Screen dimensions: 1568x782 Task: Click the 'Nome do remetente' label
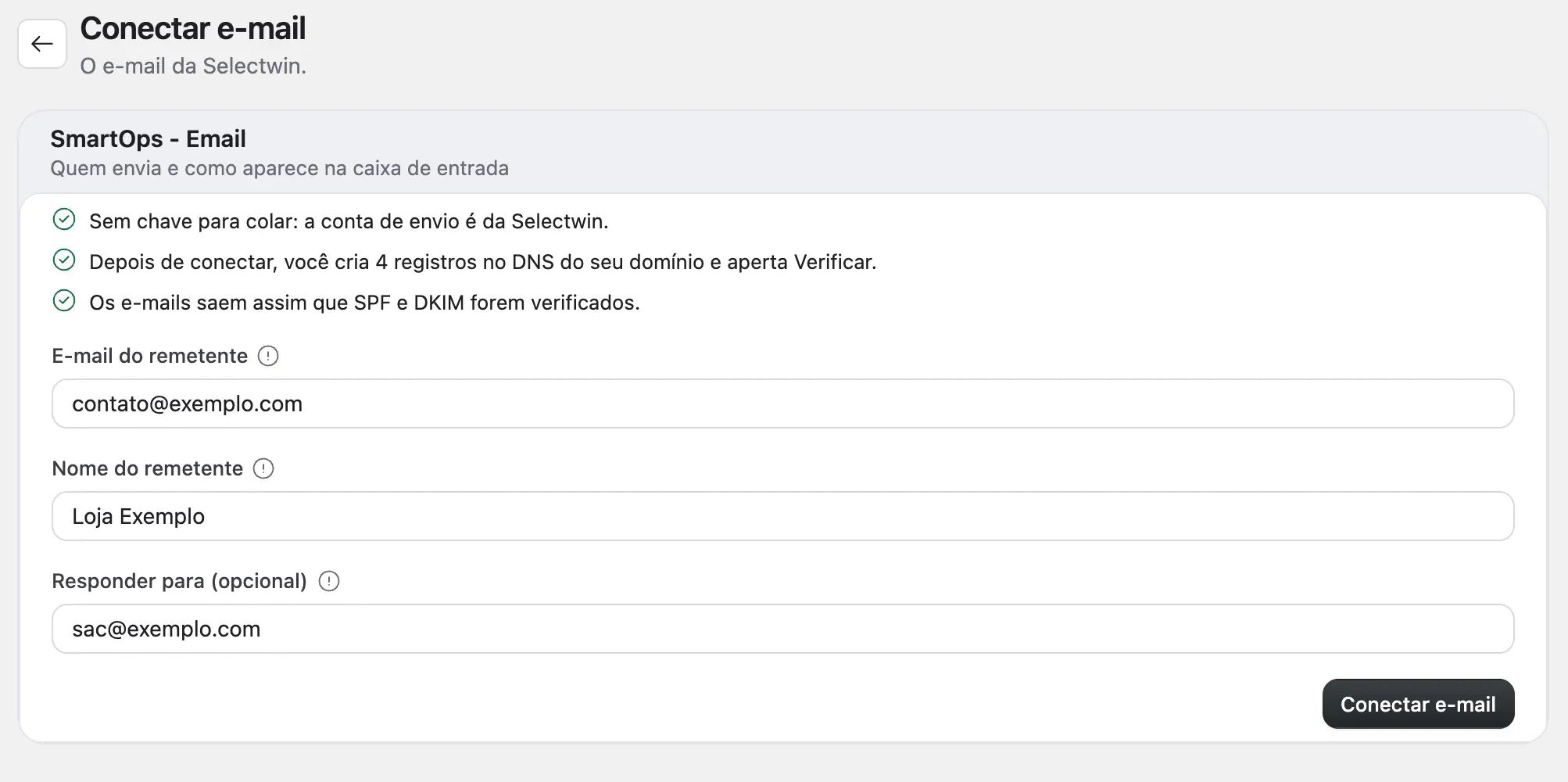tap(148, 468)
